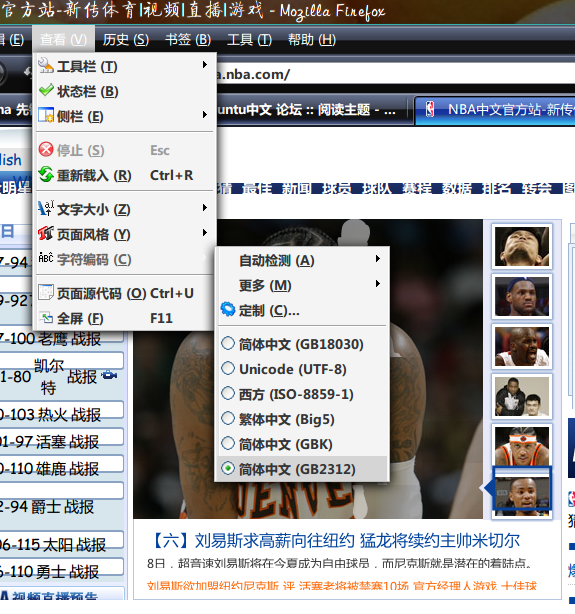Click the green Reload (重新载入) icon
The width and height of the screenshot is (575, 614).
[x=46, y=175]
